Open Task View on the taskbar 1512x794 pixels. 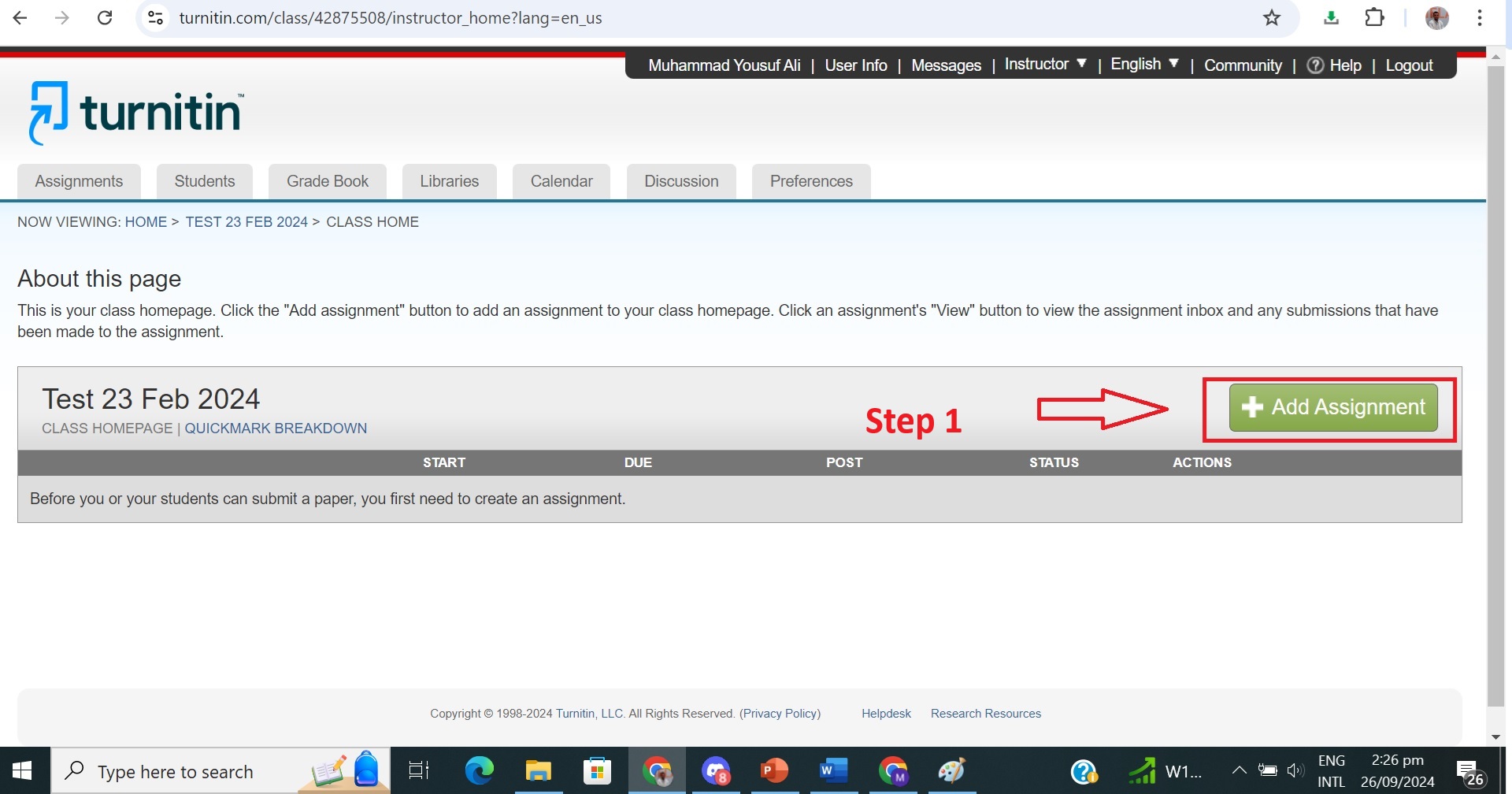(419, 771)
